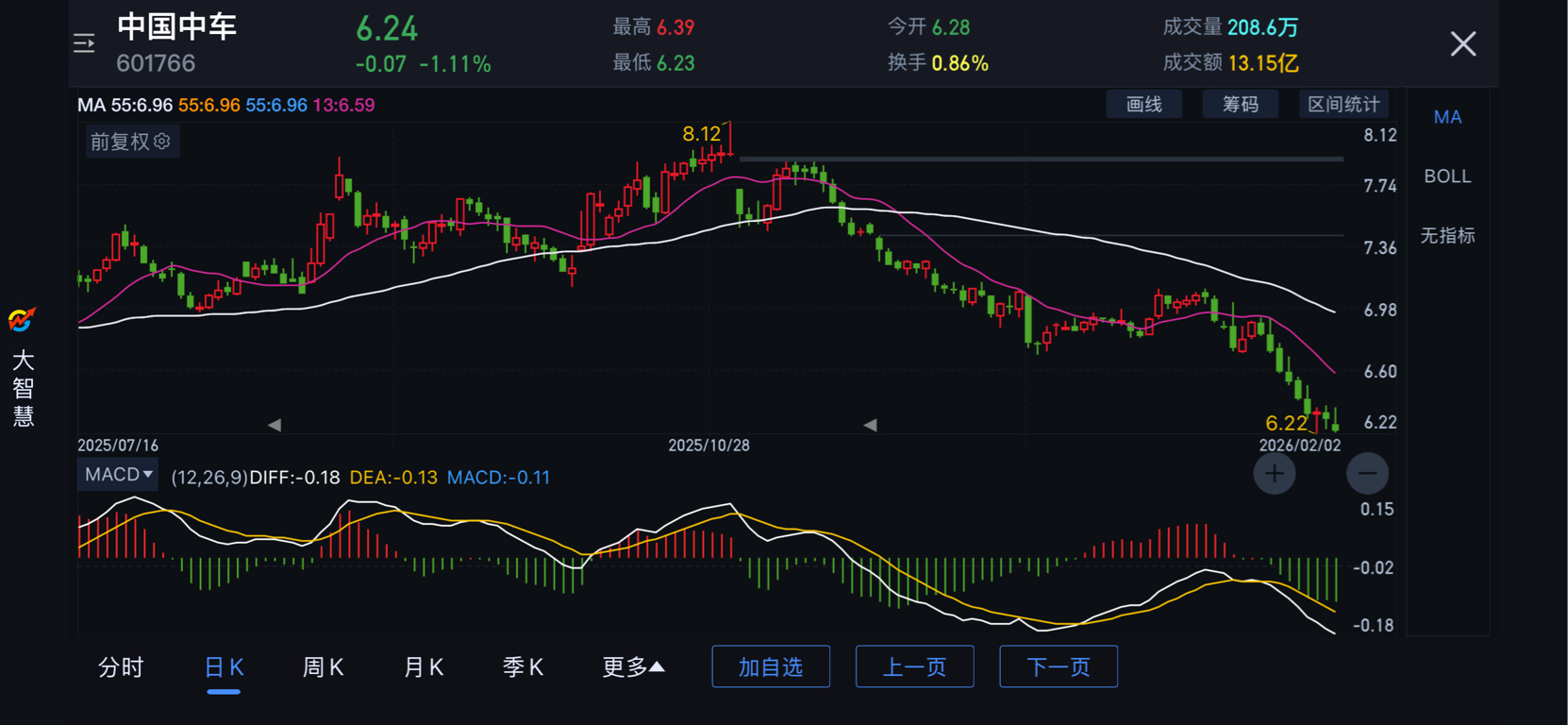This screenshot has height=725, width=1568.
Task: Open 区间统计 range statistics
Action: (1343, 104)
